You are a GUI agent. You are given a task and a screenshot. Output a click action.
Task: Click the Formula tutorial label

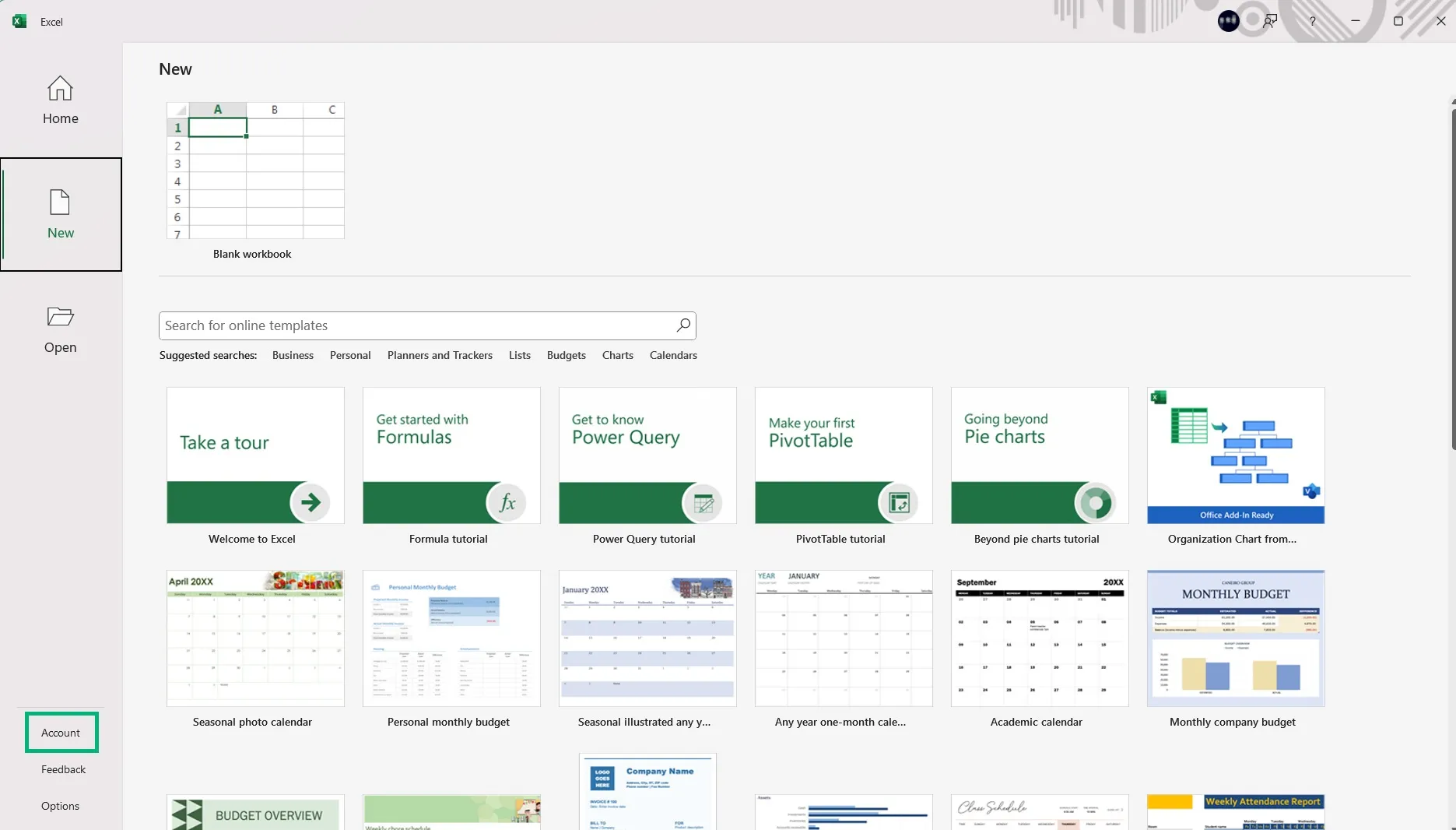tap(448, 539)
